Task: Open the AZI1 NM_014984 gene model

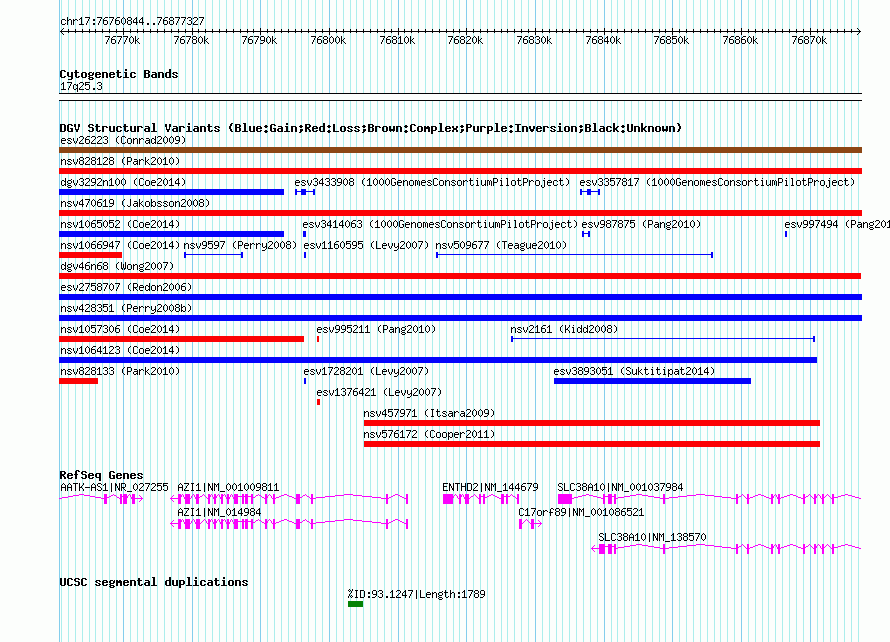Action: pyautogui.click(x=289, y=524)
